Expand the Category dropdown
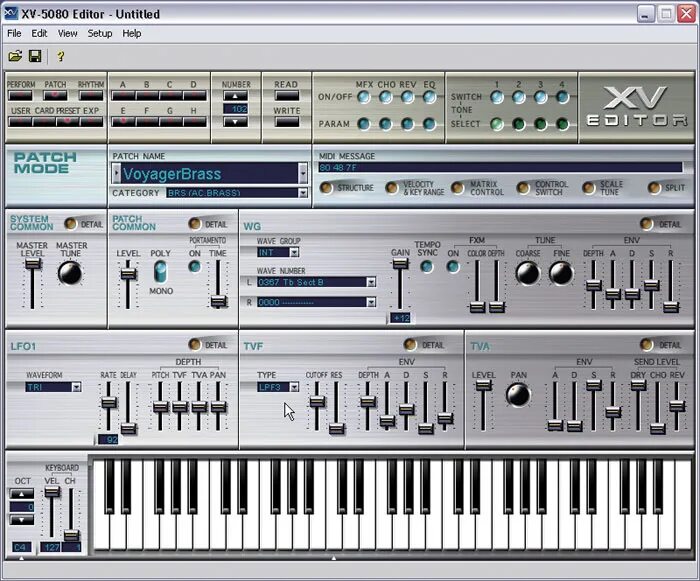Viewport: 700px width, 581px height. pyautogui.click(x=303, y=193)
